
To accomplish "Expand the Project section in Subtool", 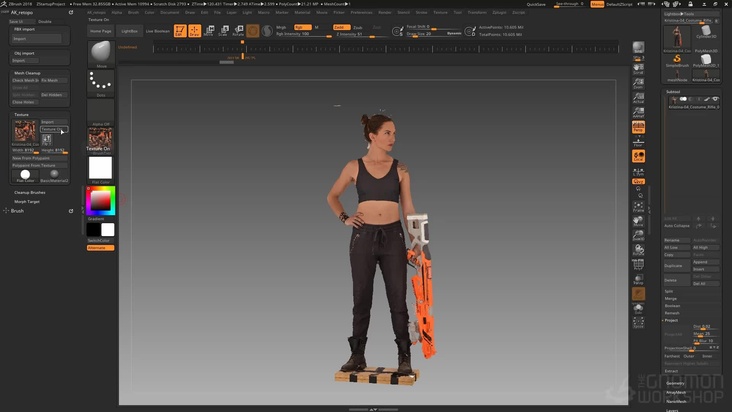I will (671, 321).
